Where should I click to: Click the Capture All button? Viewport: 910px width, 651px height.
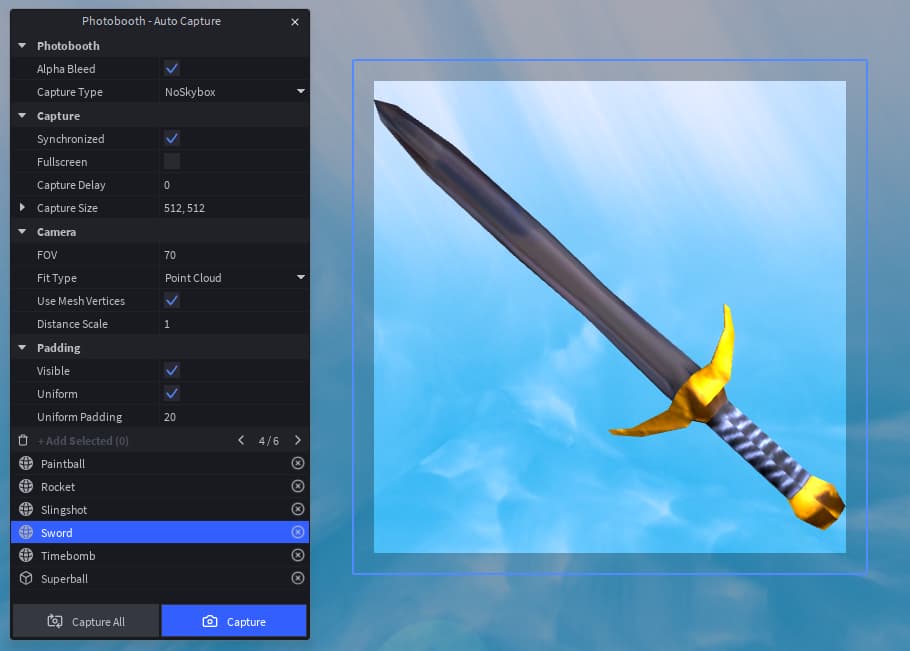click(x=86, y=621)
